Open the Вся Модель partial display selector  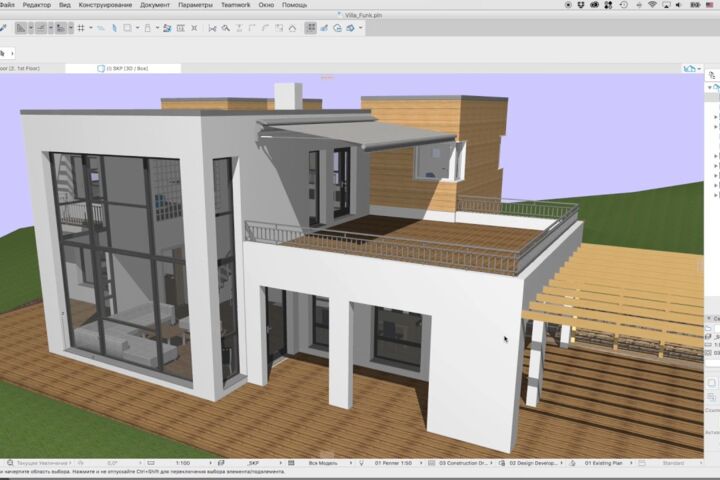click(323, 463)
